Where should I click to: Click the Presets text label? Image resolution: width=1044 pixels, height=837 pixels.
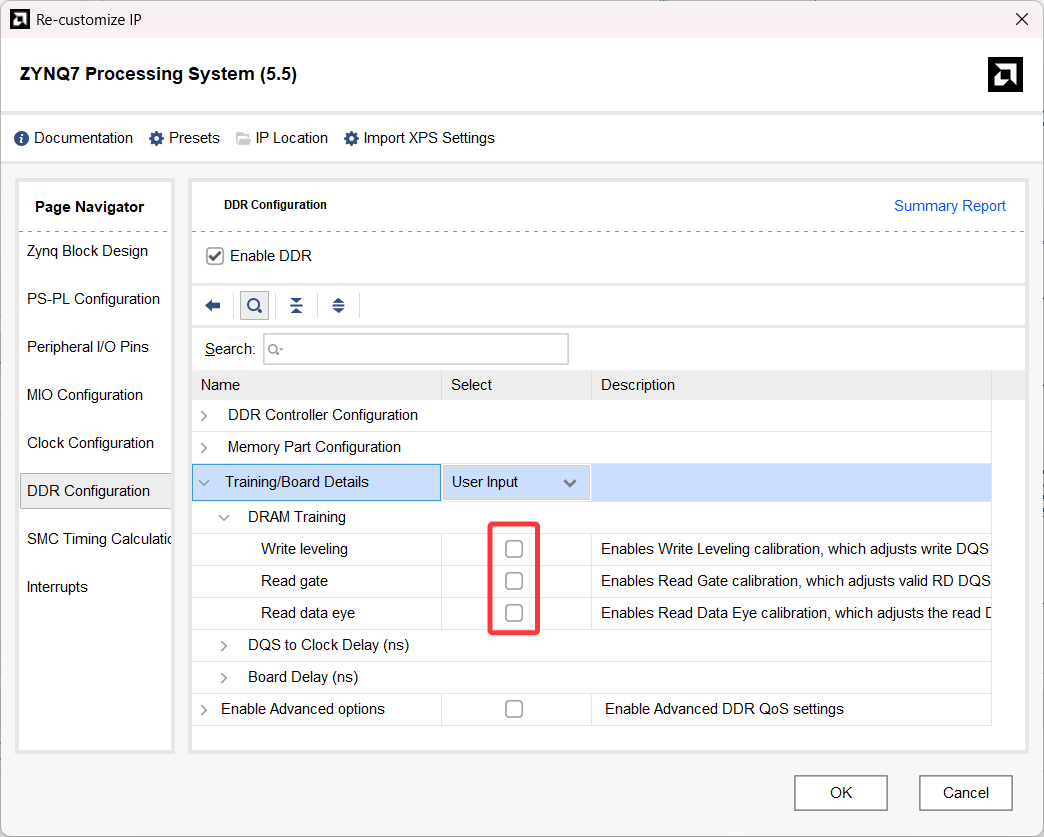click(x=194, y=138)
